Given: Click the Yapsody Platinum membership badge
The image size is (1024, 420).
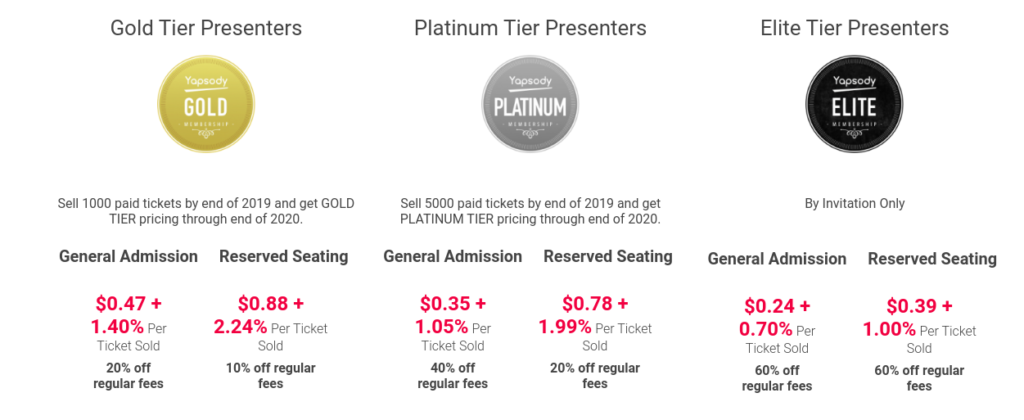Looking at the screenshot, I should [x=530, y=107].
